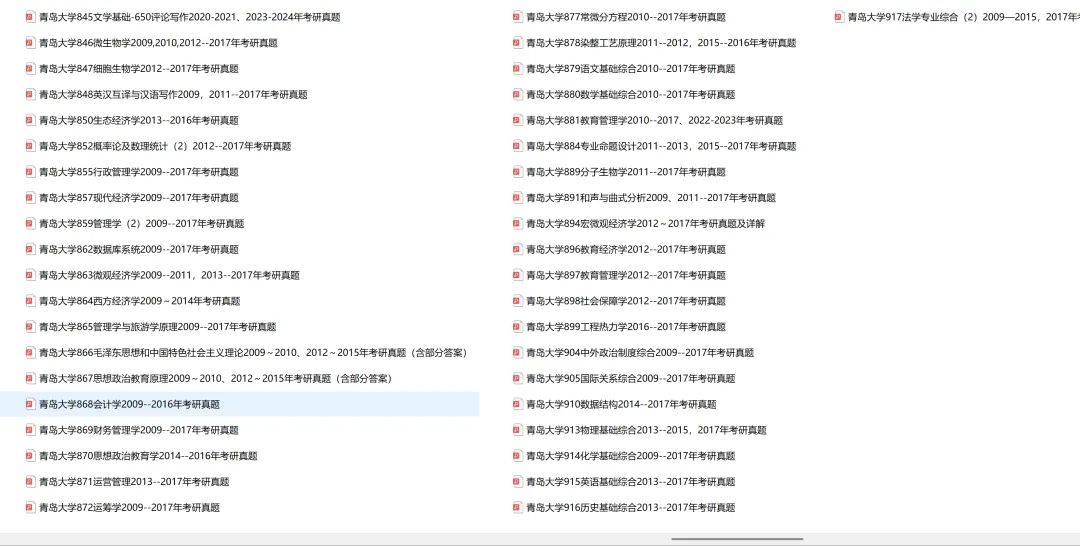Click PDF icon of 青岛大学857现代经济学 file
Image resolution: width=1080 pixels, height=546 pixels.
click(x=30, y=198)
